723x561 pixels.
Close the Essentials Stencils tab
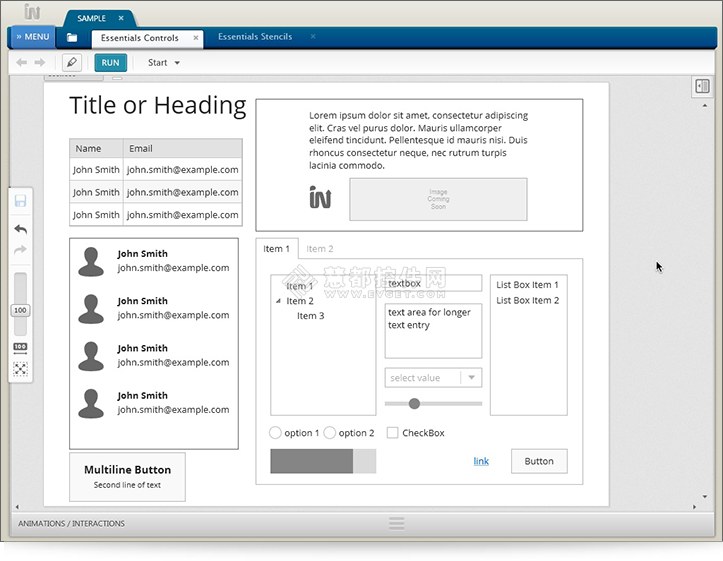[313, 36]
